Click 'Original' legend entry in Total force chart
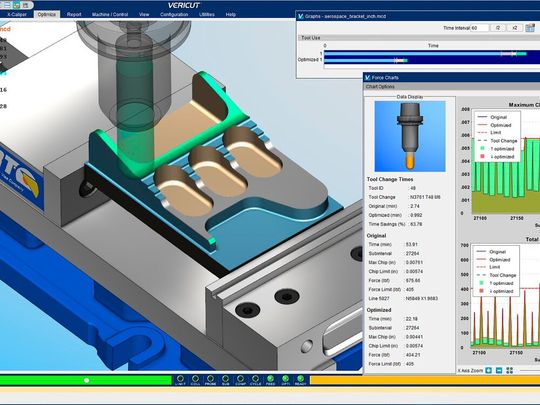 click(x=497, y=252)
